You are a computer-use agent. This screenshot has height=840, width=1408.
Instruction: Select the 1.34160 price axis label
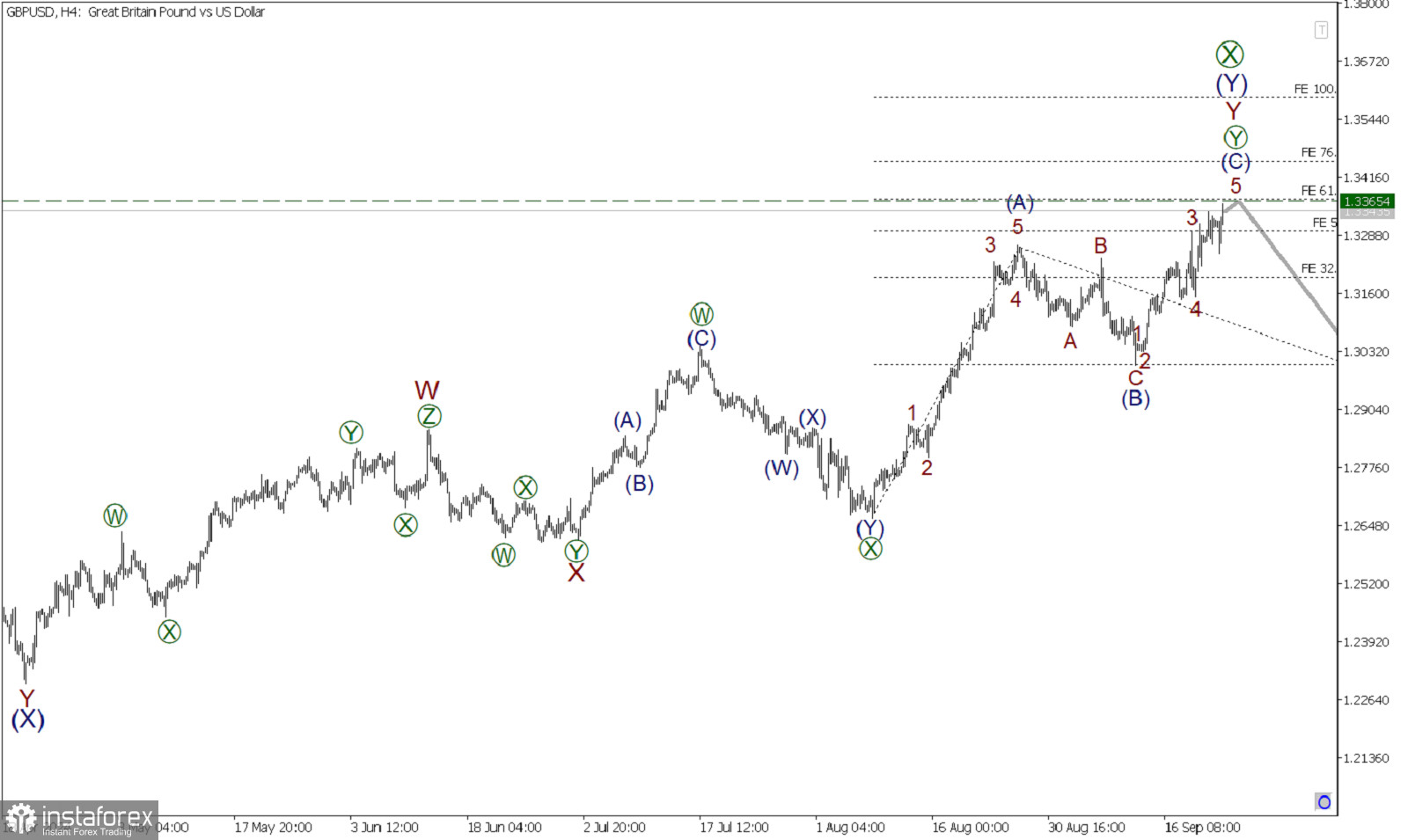(x=1366, y=178)
